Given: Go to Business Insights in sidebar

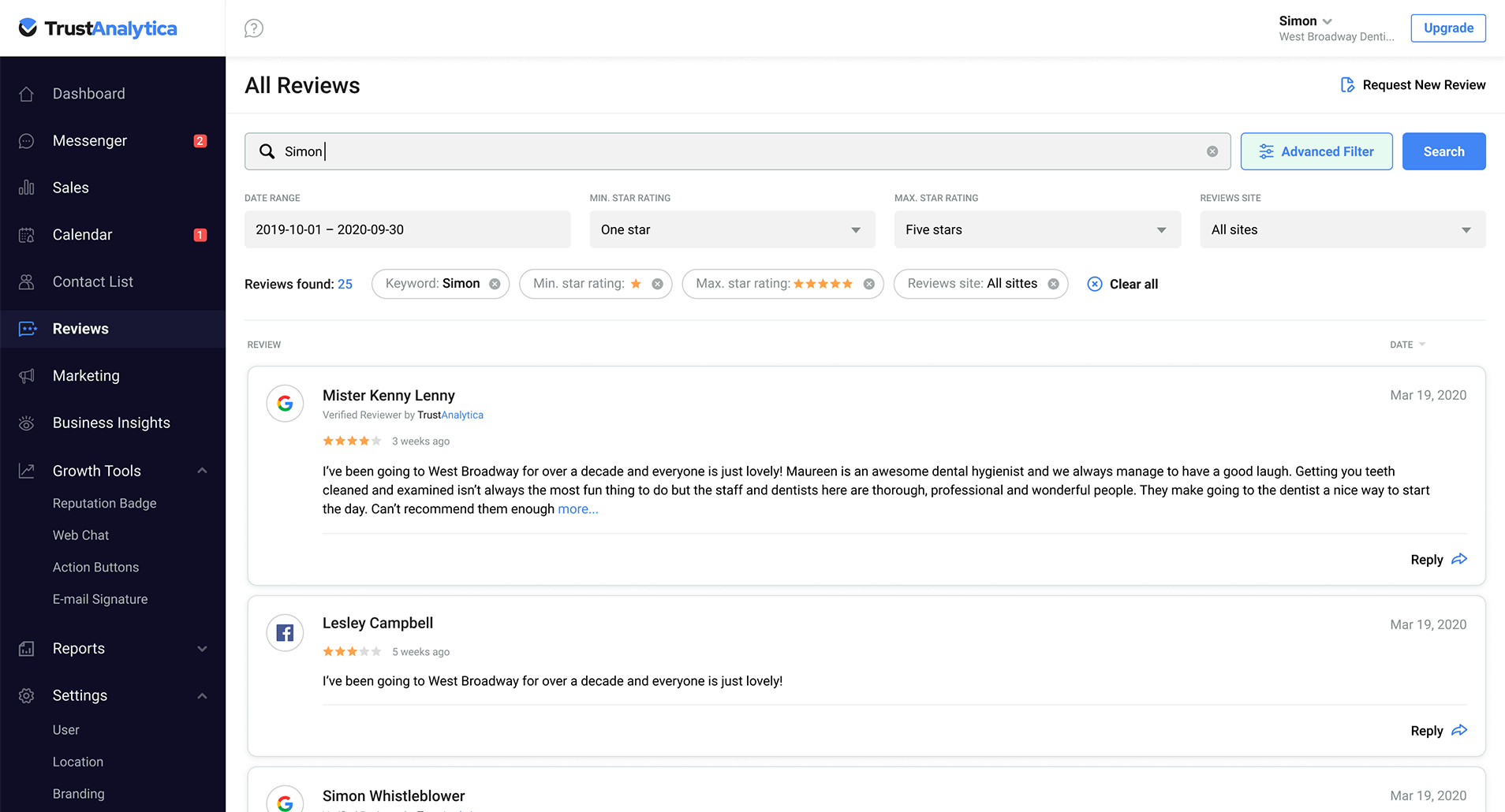Looking at the screenshot, I should (x=111, y=423).
